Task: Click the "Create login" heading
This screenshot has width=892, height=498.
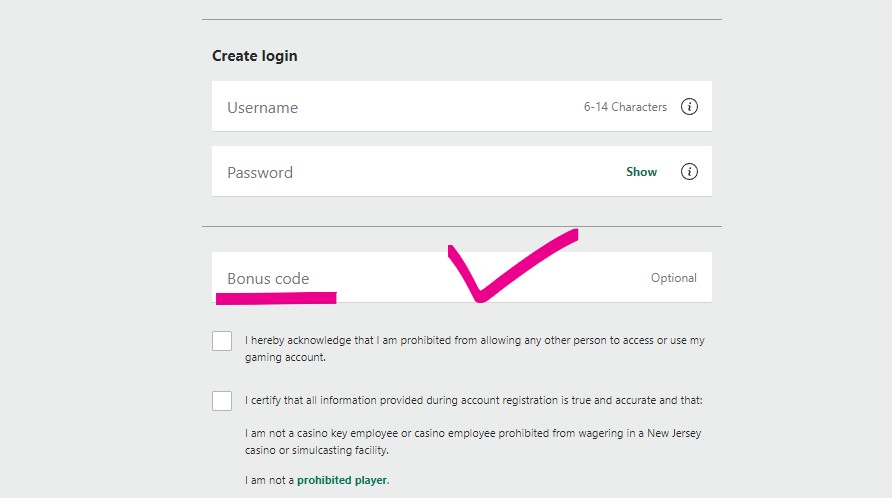Action: click(x=254, y=56)
